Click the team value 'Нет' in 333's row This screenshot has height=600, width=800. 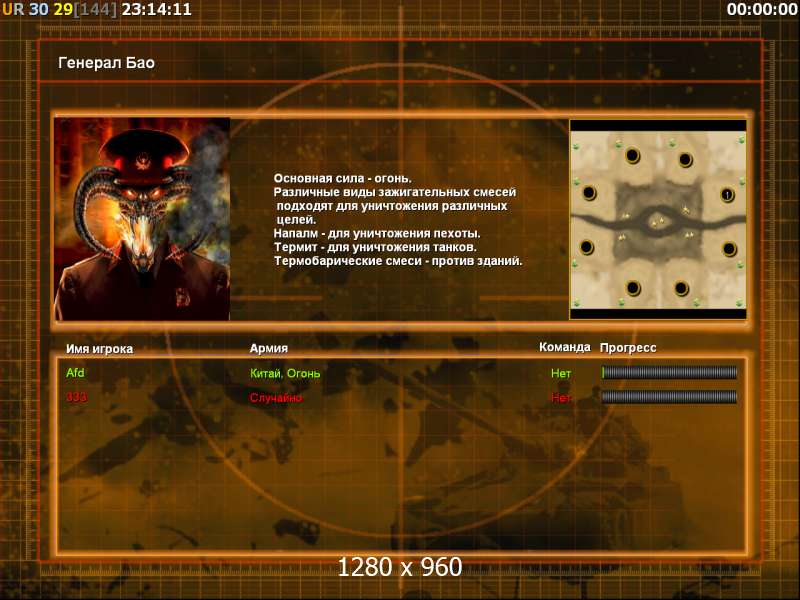[561, 397]
